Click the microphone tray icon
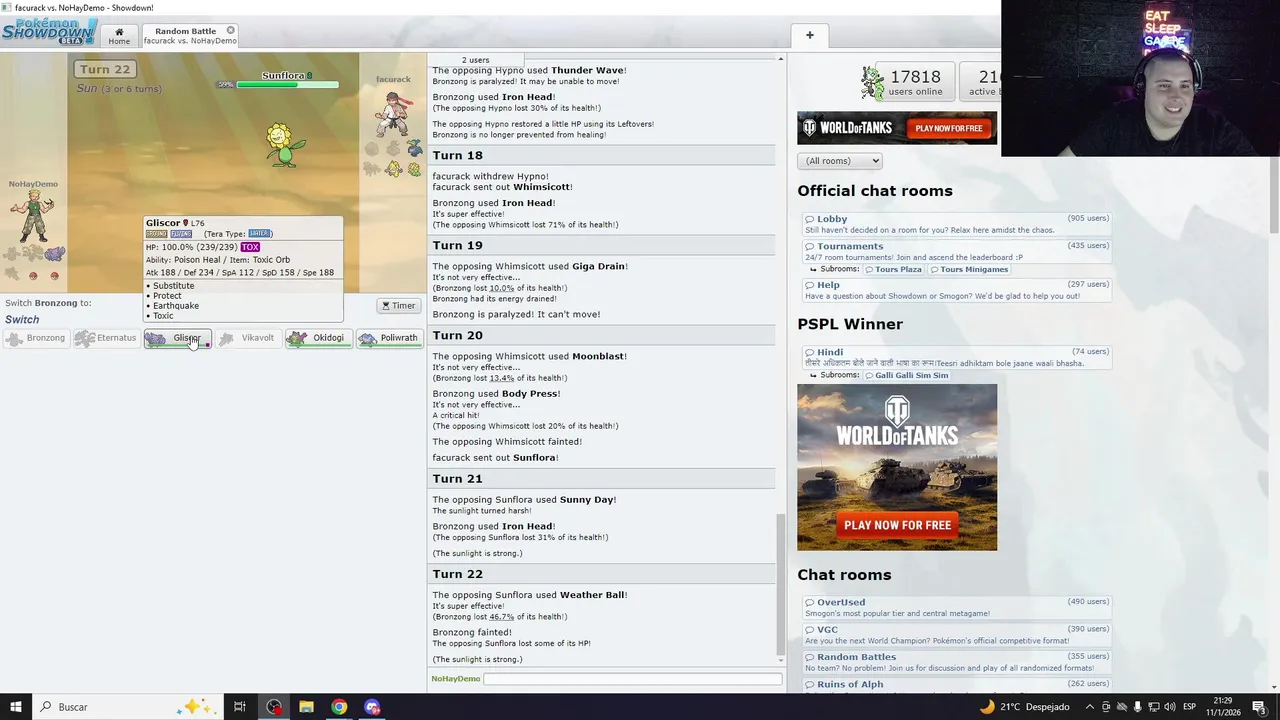Screen dimensions: 1280x720 [x=1137, y=707]
